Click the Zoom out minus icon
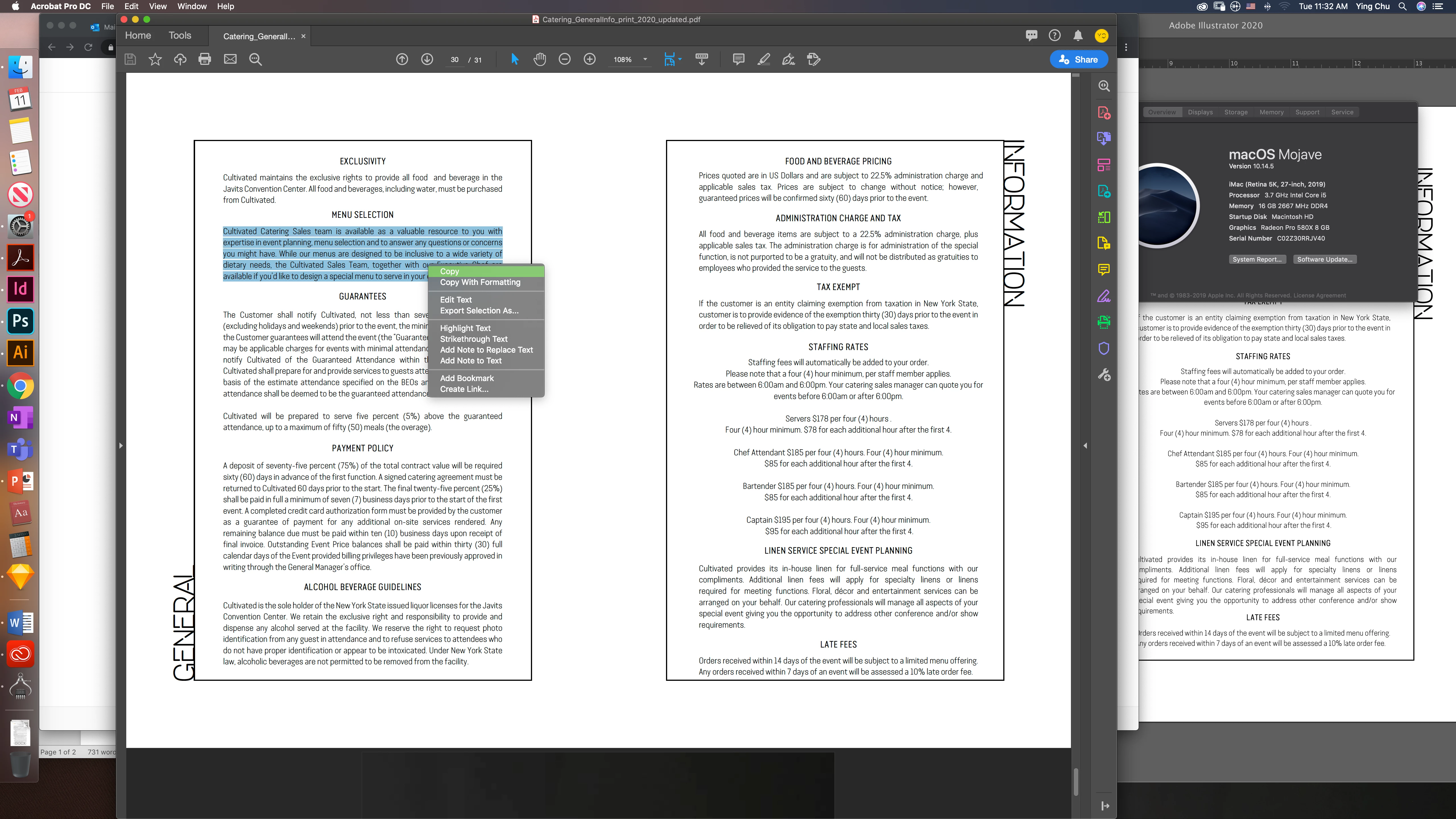This screenshot has width=1456, height=819. 564,59
